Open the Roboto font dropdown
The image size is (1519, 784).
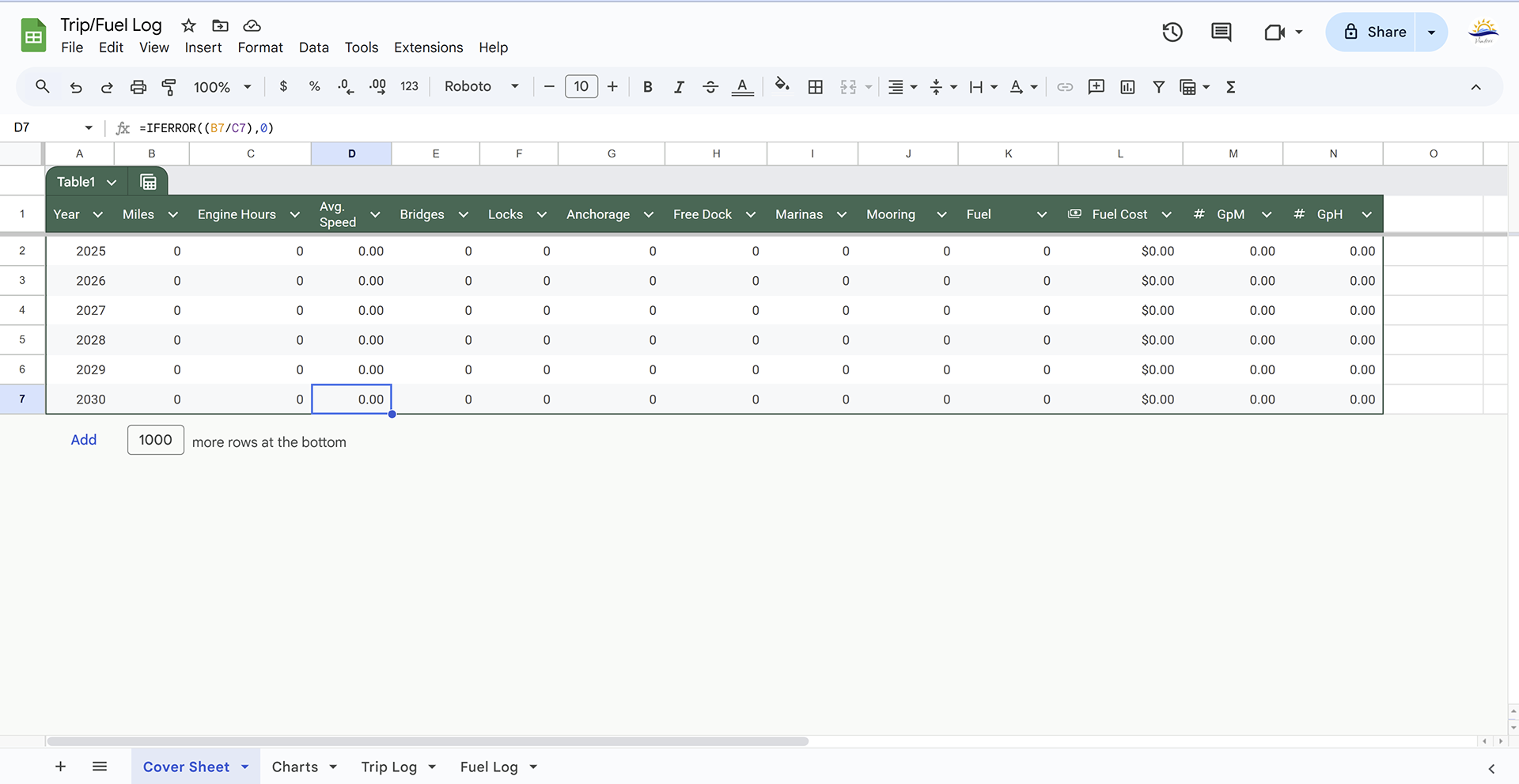(x=481, y=86)
